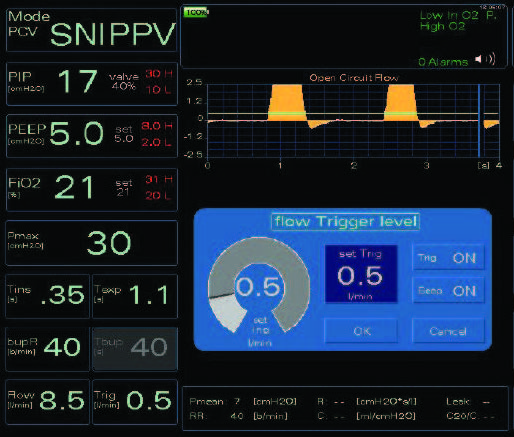This screenshot has width=514, height=437.
Task: Click the 0 Alarms status text
Action: pyautogui.click(x=443, y=62)
